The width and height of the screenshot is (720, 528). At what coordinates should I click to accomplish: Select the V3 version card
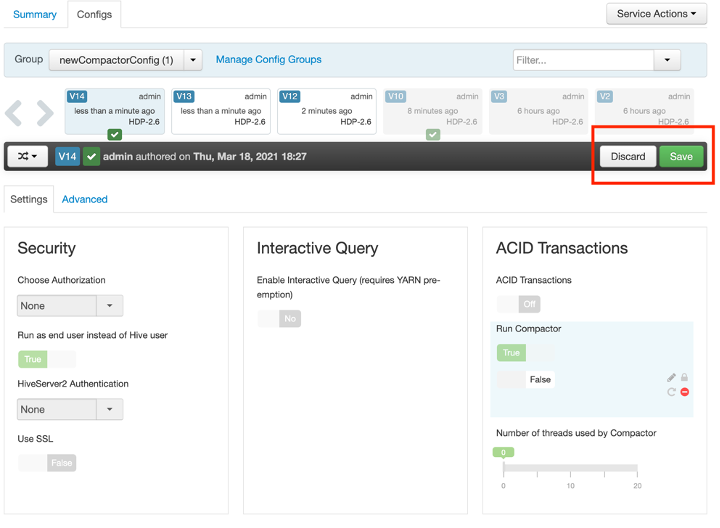pyautogui.click(x=539, y=111)
